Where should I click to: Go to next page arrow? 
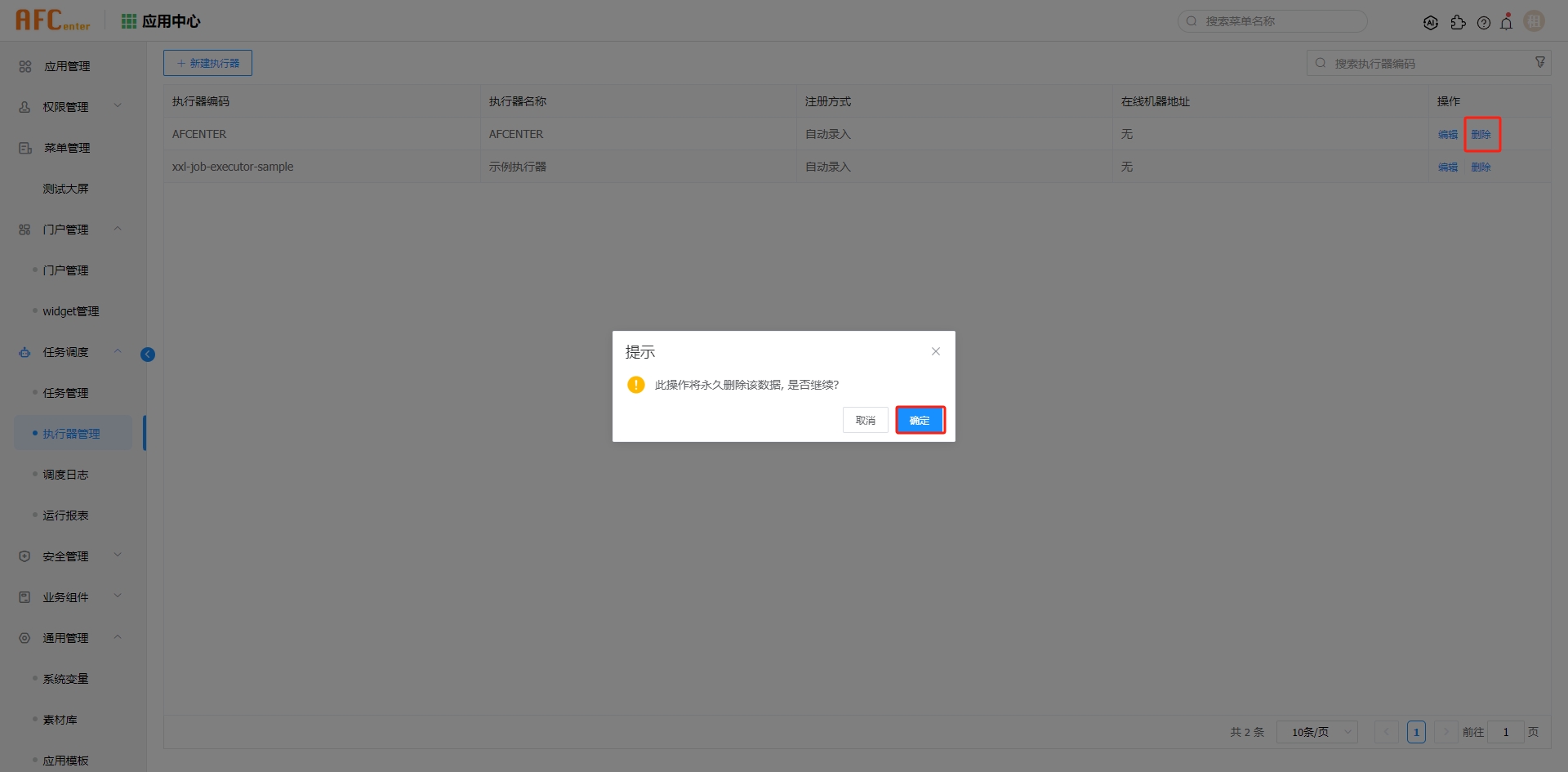click(1446, 732)
